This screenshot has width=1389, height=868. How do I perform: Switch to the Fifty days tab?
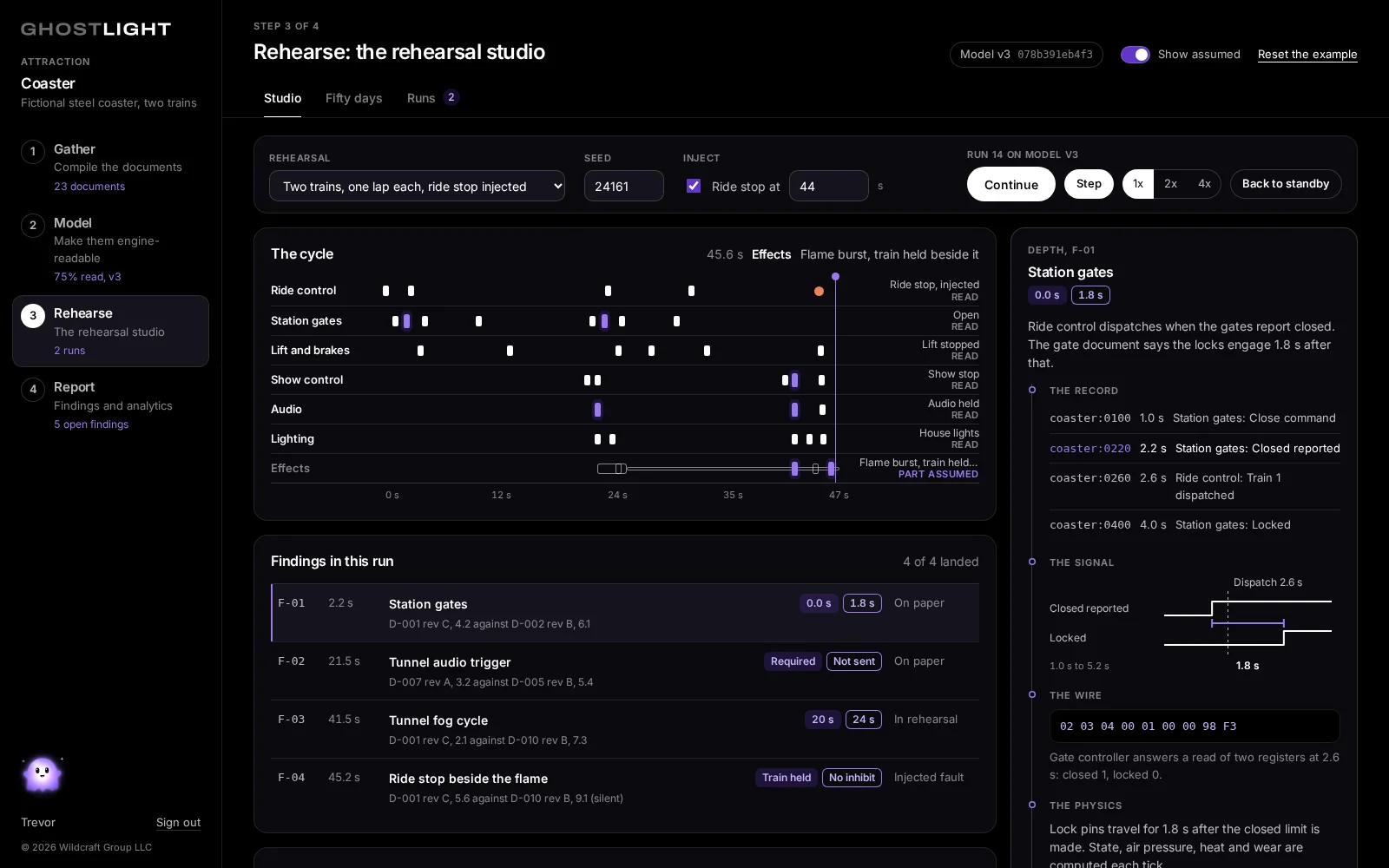pos(353,98)
